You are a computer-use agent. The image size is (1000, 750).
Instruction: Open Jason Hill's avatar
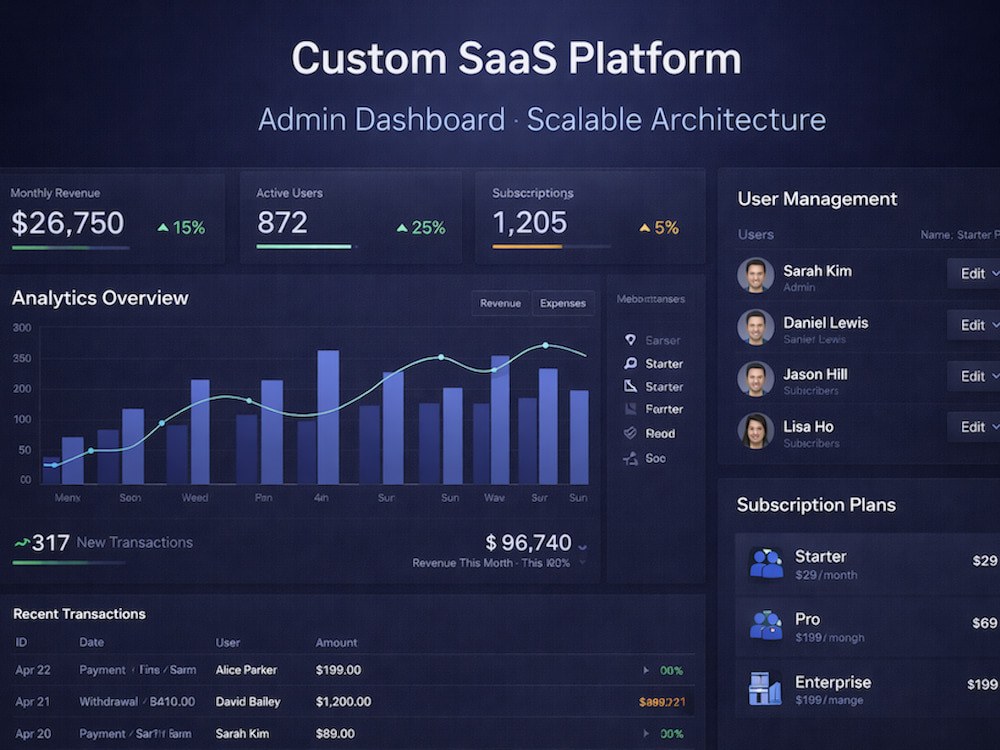pyautogui.click(x=756, y=379)
